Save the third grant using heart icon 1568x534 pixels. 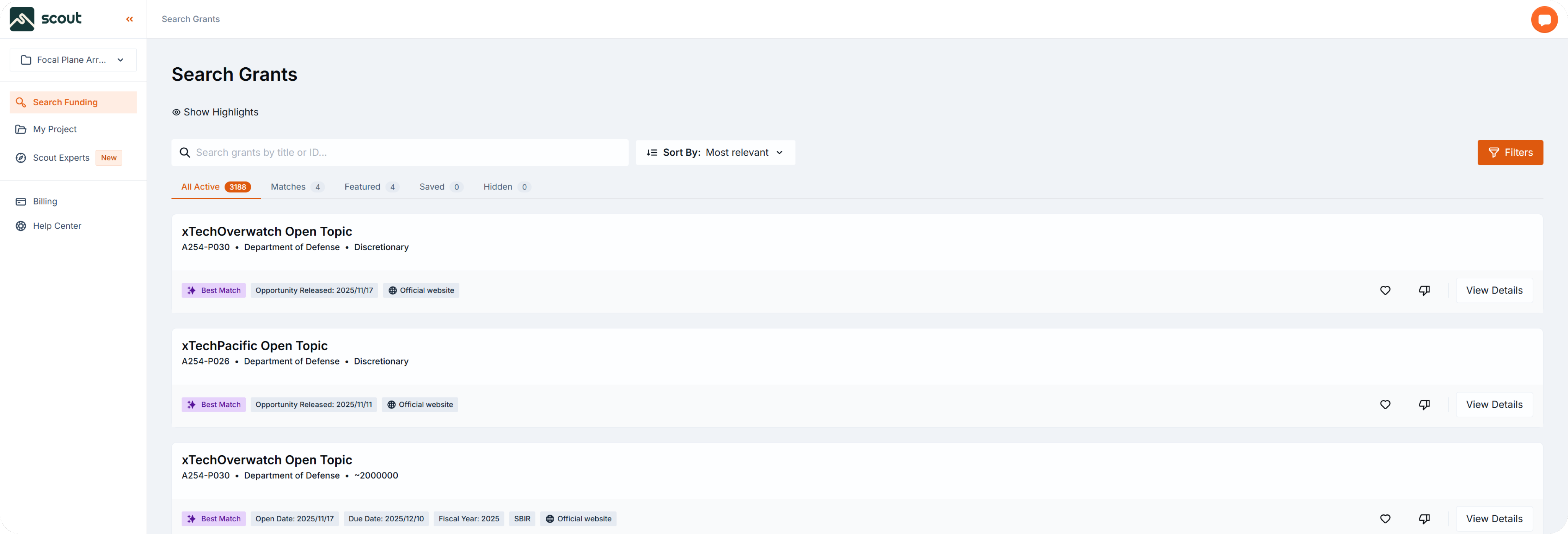point(1385,519)
